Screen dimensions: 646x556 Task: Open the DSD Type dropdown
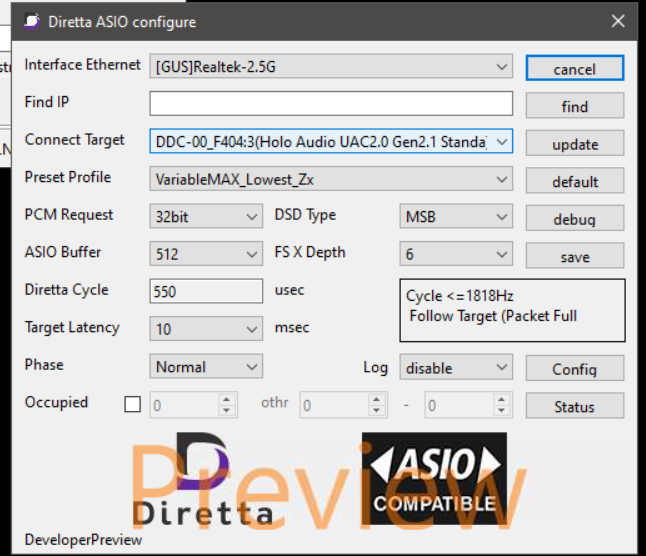pyautogui.click(x=456, y=217)
